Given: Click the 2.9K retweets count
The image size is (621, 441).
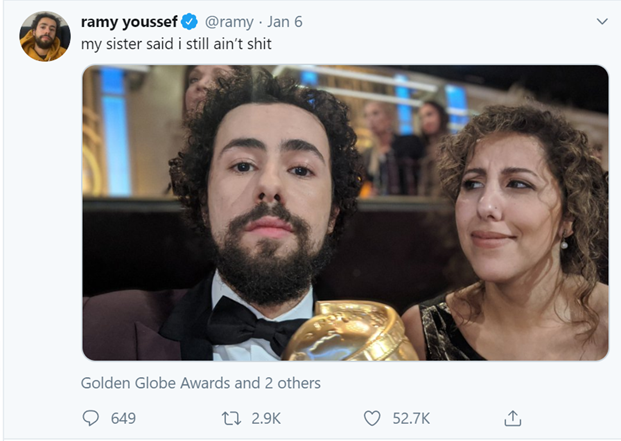Looking at the screenshot, I should point(265,418).
